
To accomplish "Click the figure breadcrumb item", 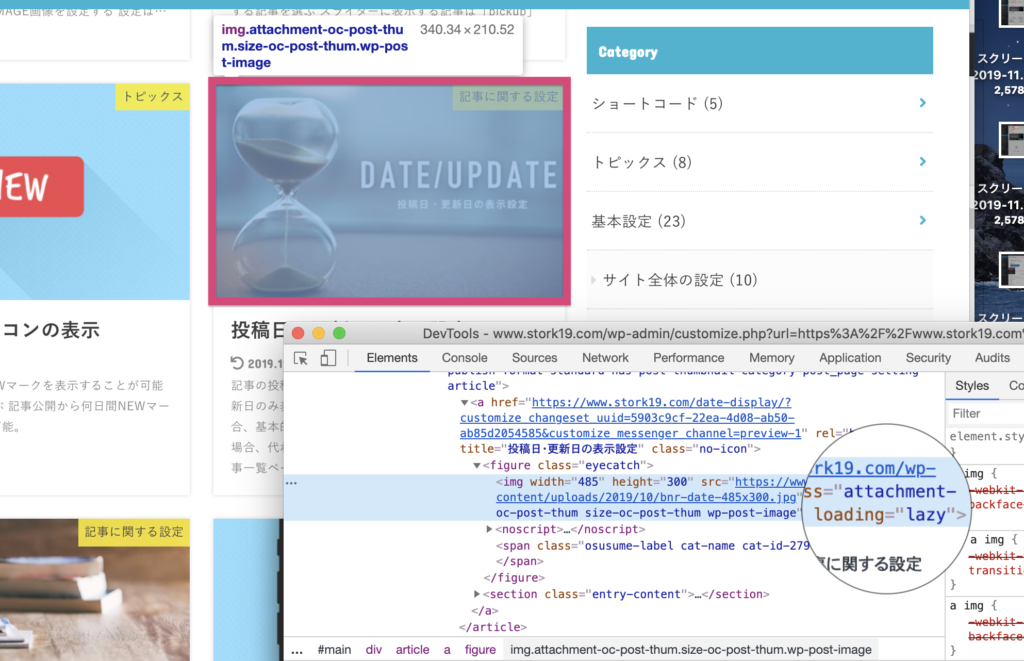I will pyautogui.click(x=480, y=649).
